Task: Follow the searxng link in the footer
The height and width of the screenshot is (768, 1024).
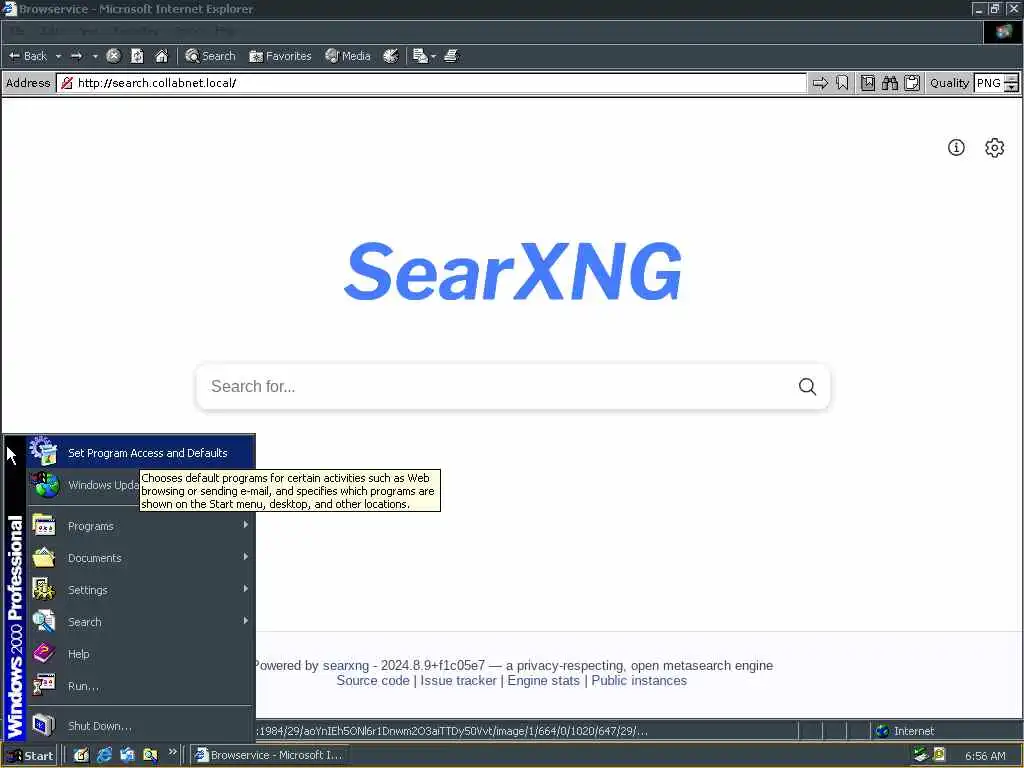Action: [x=345, y=665]
